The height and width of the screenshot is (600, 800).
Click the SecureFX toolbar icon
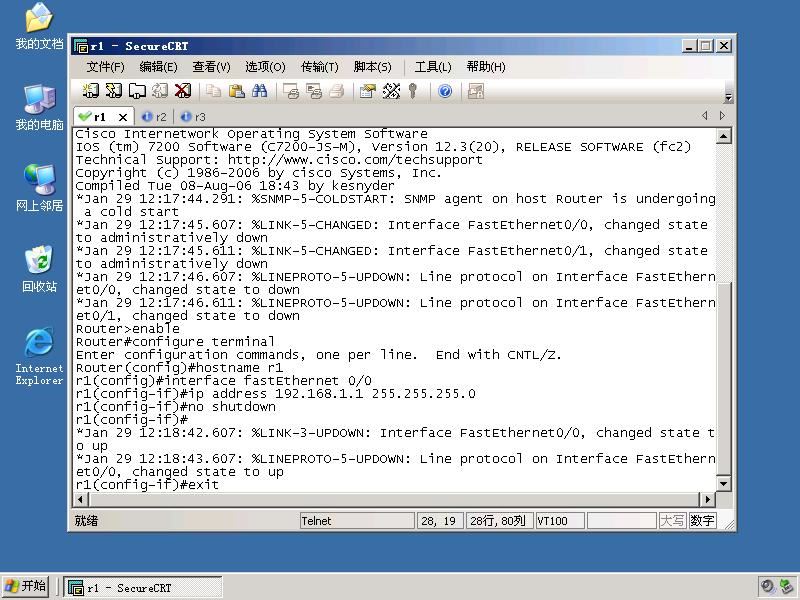click(x=476, y=91)
